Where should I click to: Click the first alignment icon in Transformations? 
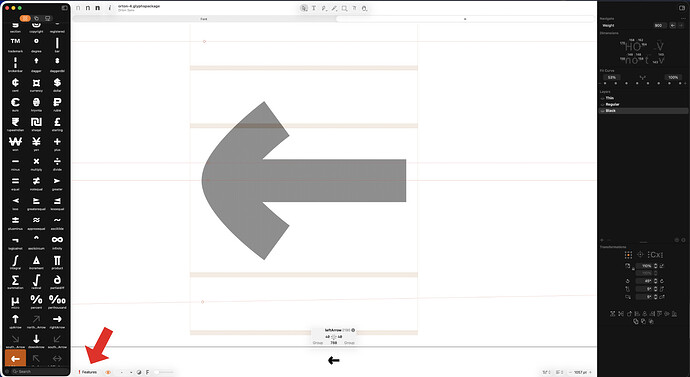[613, 314]
